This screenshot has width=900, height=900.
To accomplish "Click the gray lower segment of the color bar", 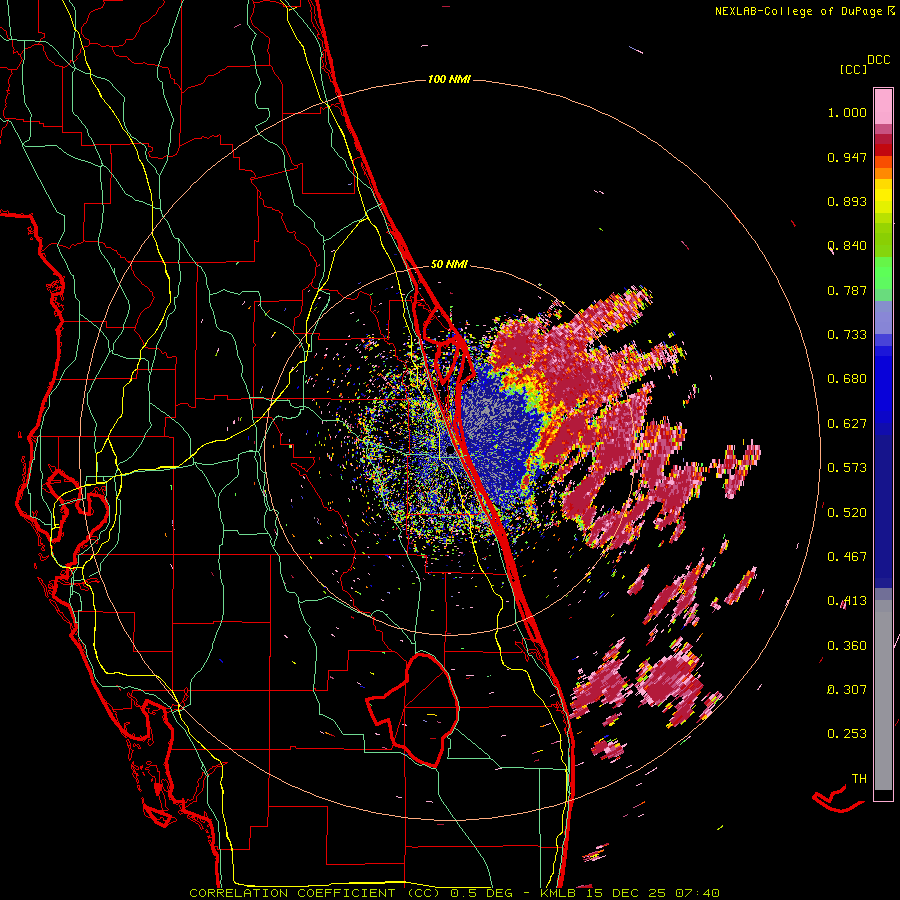I will pyautogui.click(x=883, y=695).
